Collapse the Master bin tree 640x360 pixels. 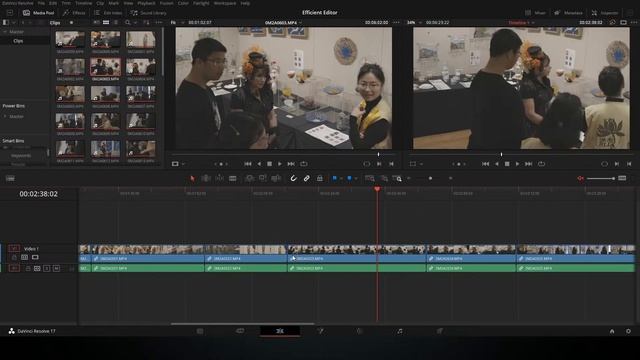[5, 31]
